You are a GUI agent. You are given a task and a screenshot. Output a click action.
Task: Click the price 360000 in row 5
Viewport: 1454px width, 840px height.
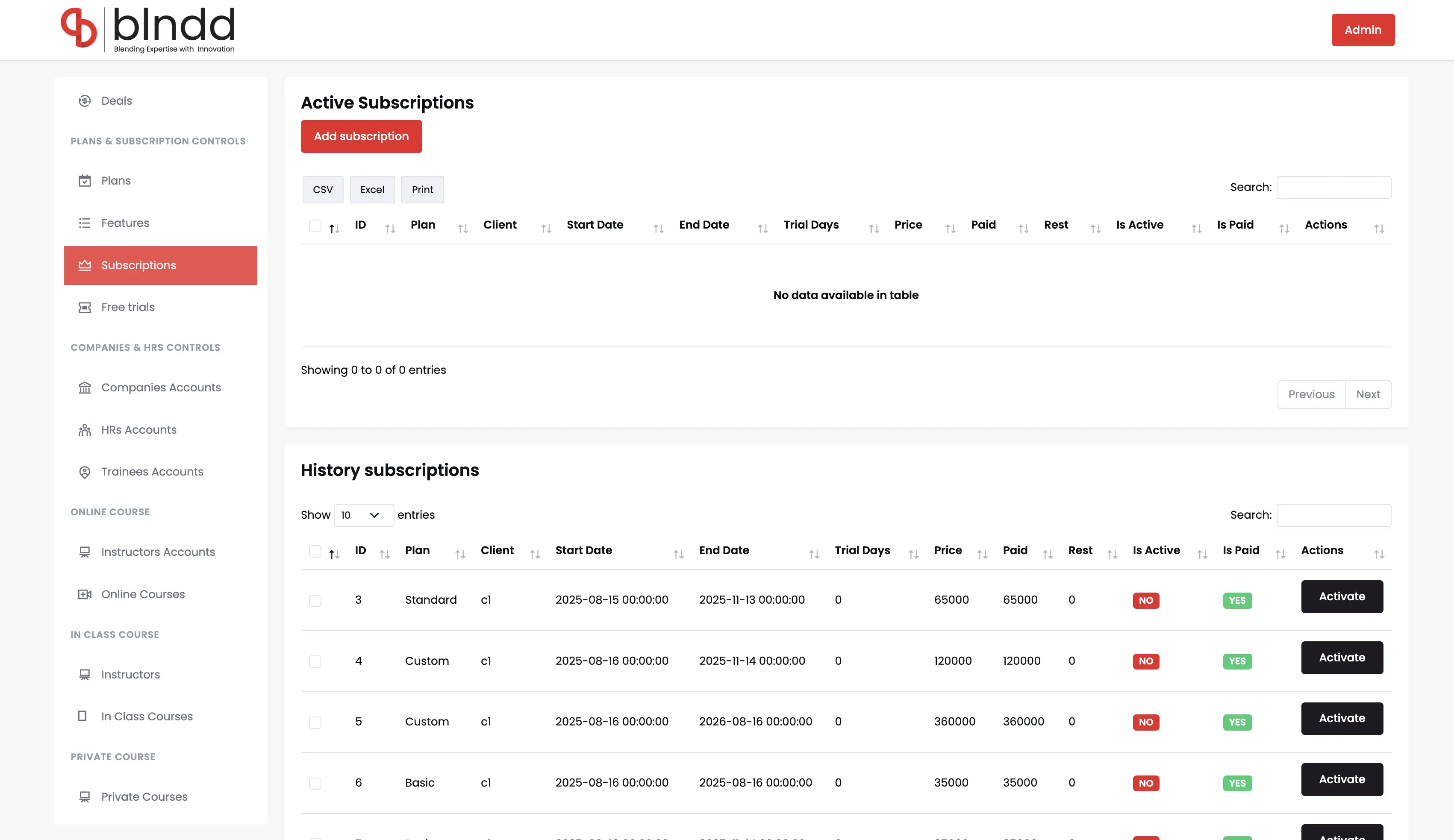tap(955, 722)
